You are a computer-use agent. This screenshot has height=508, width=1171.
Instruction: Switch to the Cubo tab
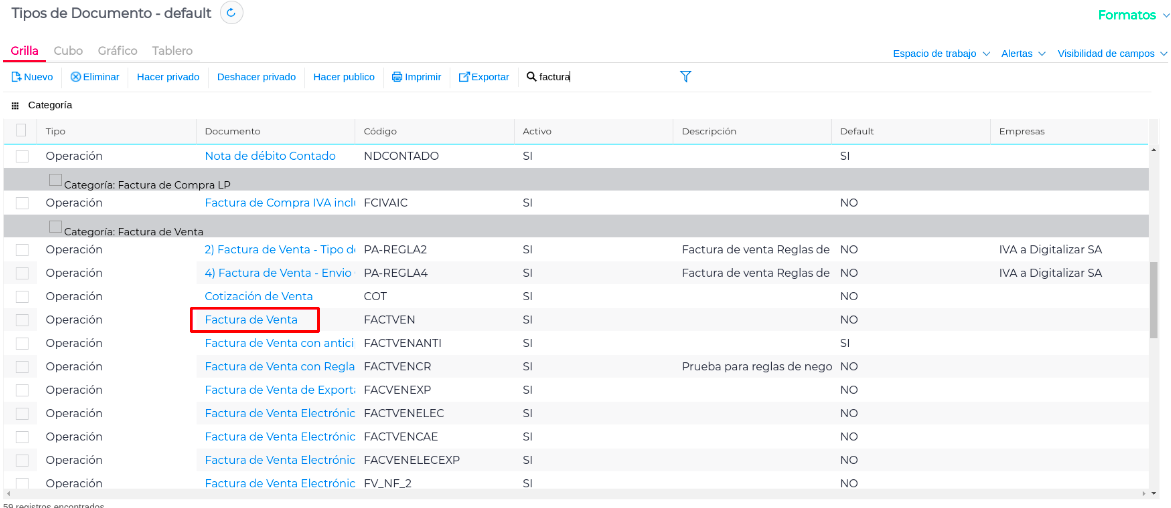pyautogui.click(x=68, y=51)
